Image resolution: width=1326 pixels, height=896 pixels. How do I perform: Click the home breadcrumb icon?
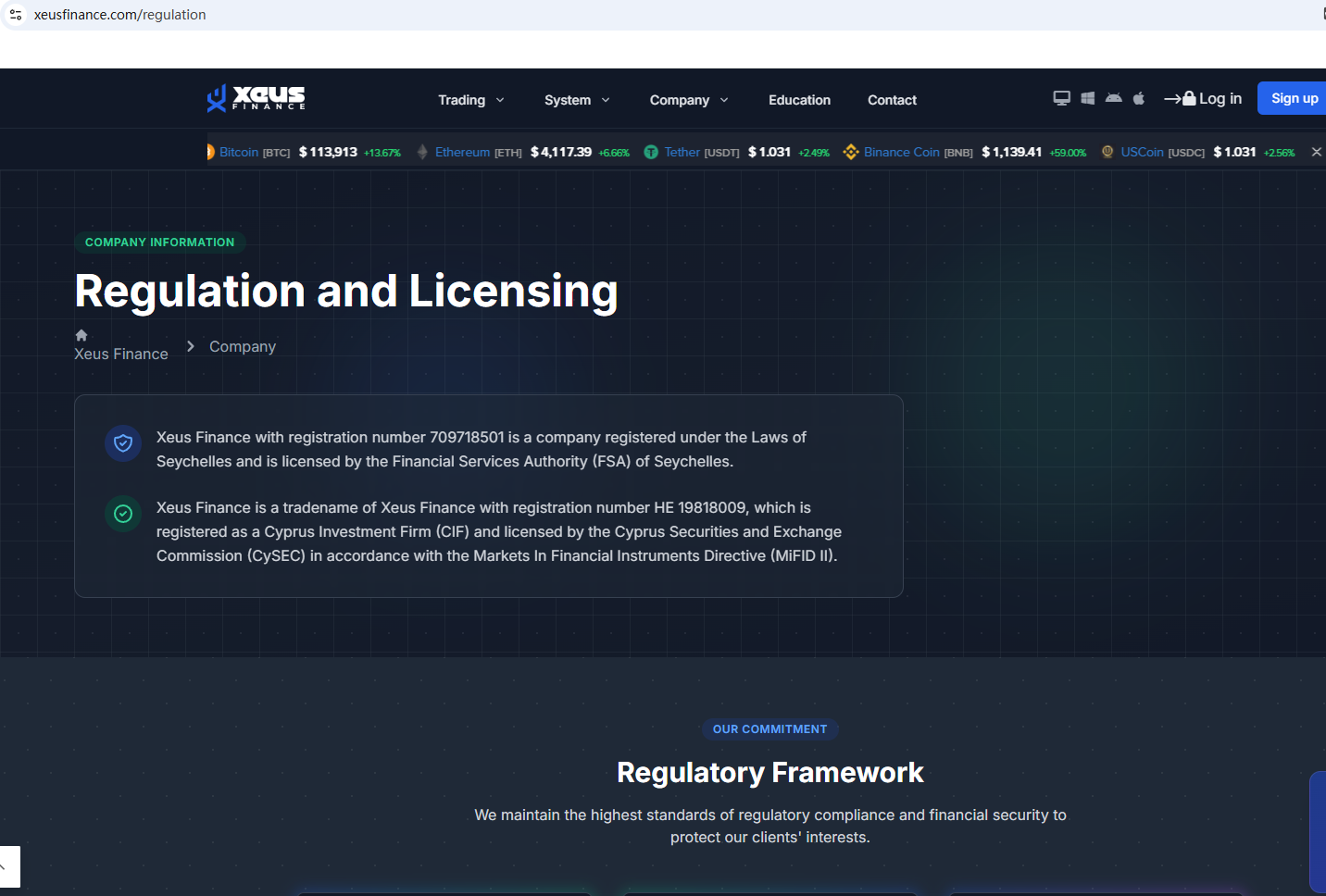pyautogui.click(x=81, y=335)
